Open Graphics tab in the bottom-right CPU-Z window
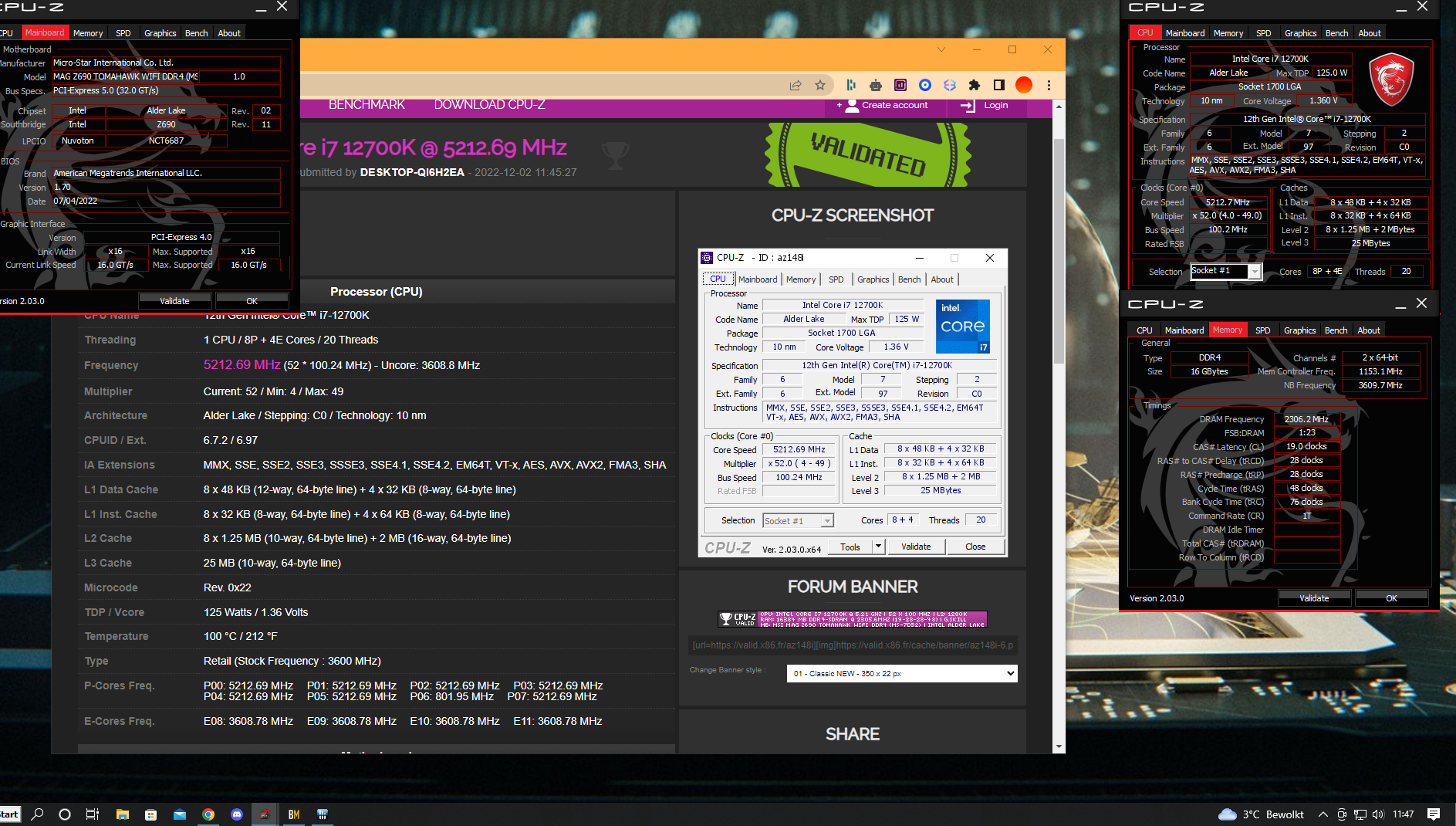Image resolution: width=1456 pixels, height=826 pixels. (x=1300, y=330)
